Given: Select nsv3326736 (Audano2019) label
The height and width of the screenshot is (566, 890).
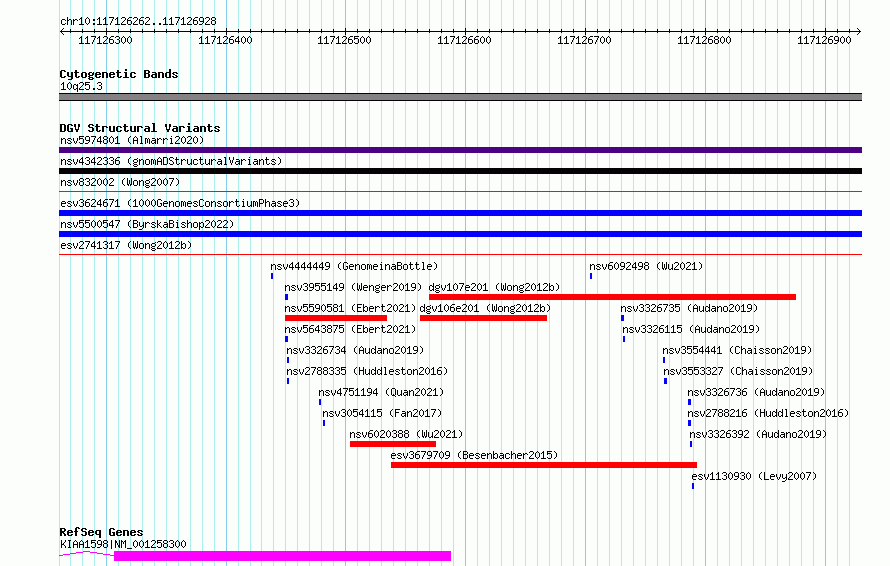Looking at the screenshot, I should click(x=756, y=392).
